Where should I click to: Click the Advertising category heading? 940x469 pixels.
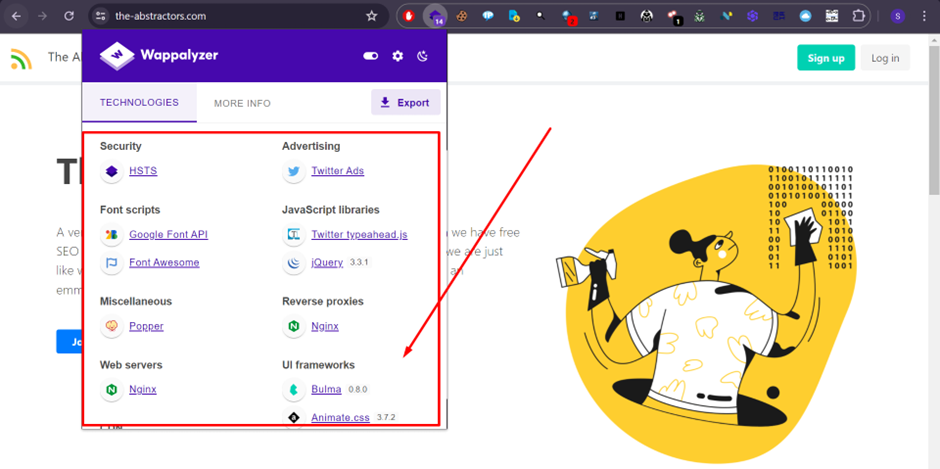click(311, 146)
